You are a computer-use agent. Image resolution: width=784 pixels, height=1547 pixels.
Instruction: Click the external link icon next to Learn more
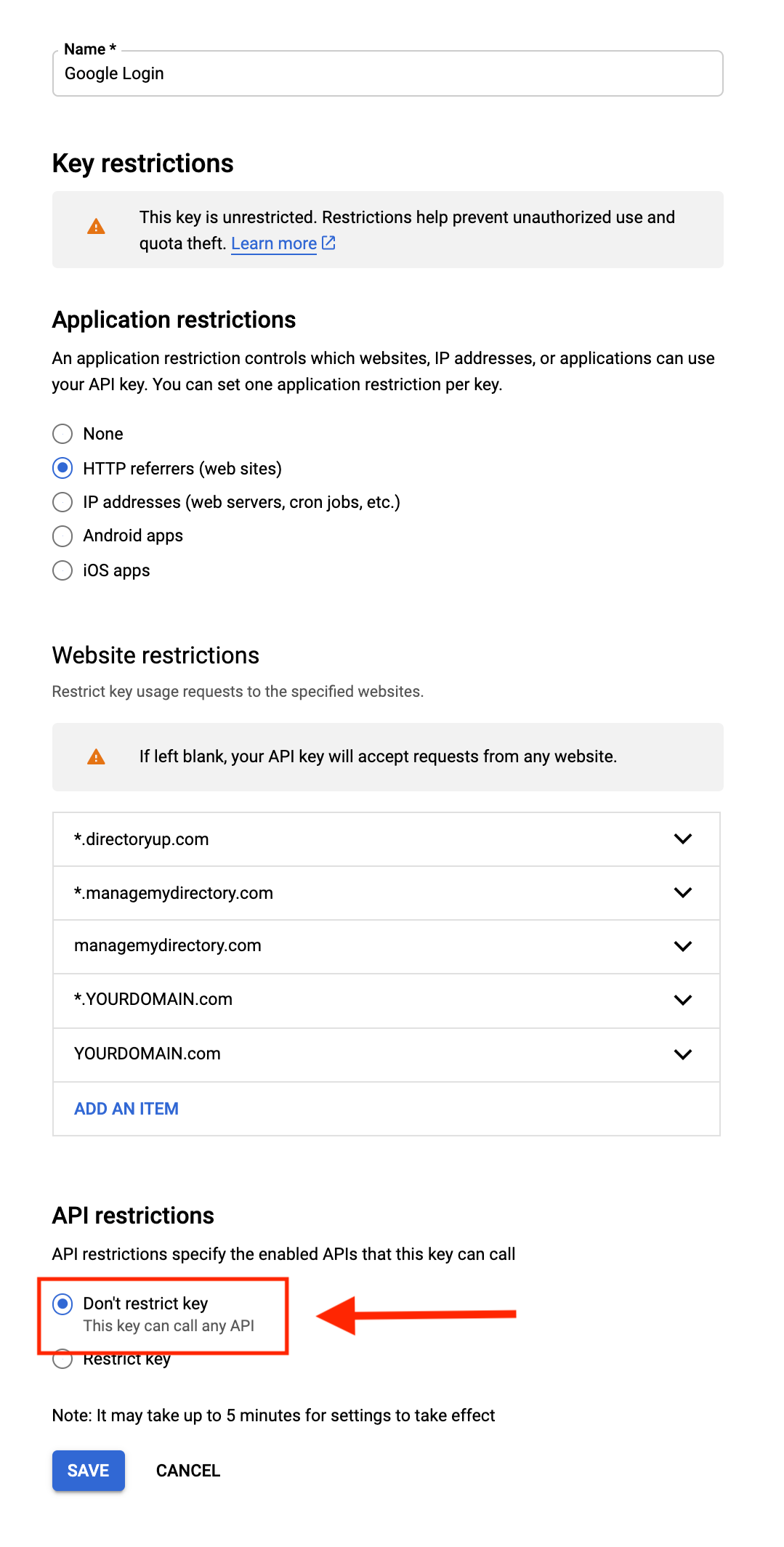coord(328,243)
